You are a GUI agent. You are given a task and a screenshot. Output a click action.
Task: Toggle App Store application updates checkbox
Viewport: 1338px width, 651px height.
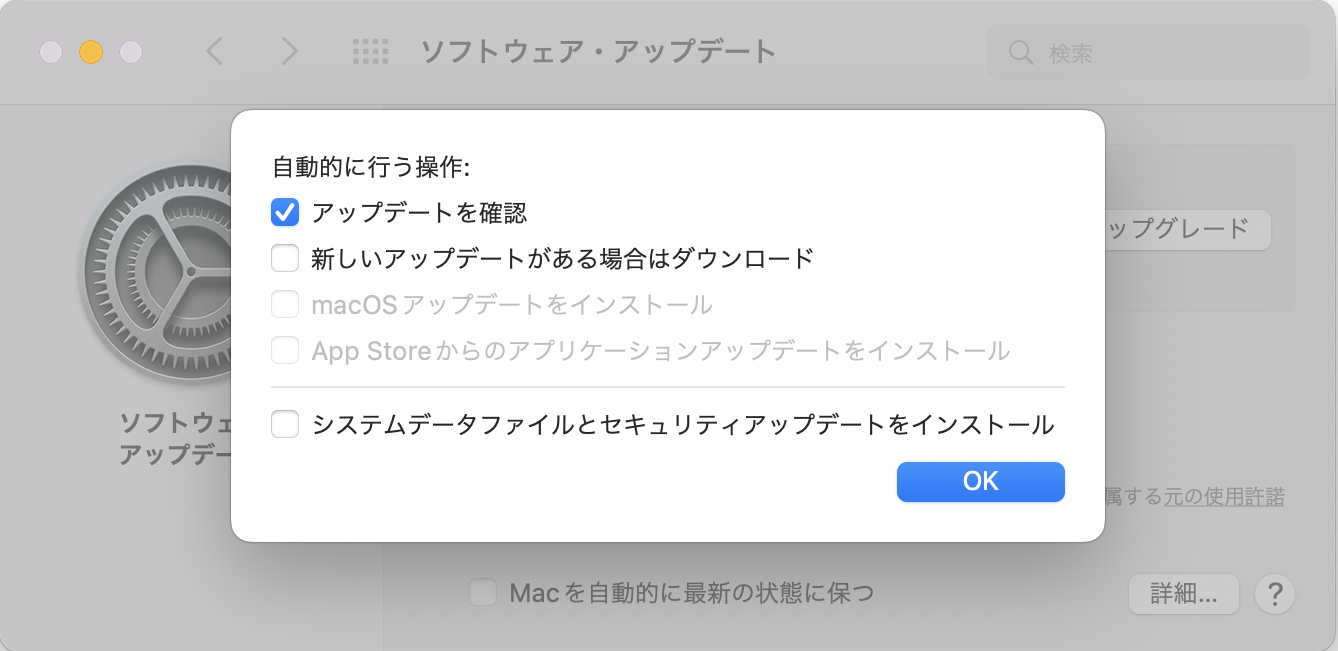click(285, 350)
